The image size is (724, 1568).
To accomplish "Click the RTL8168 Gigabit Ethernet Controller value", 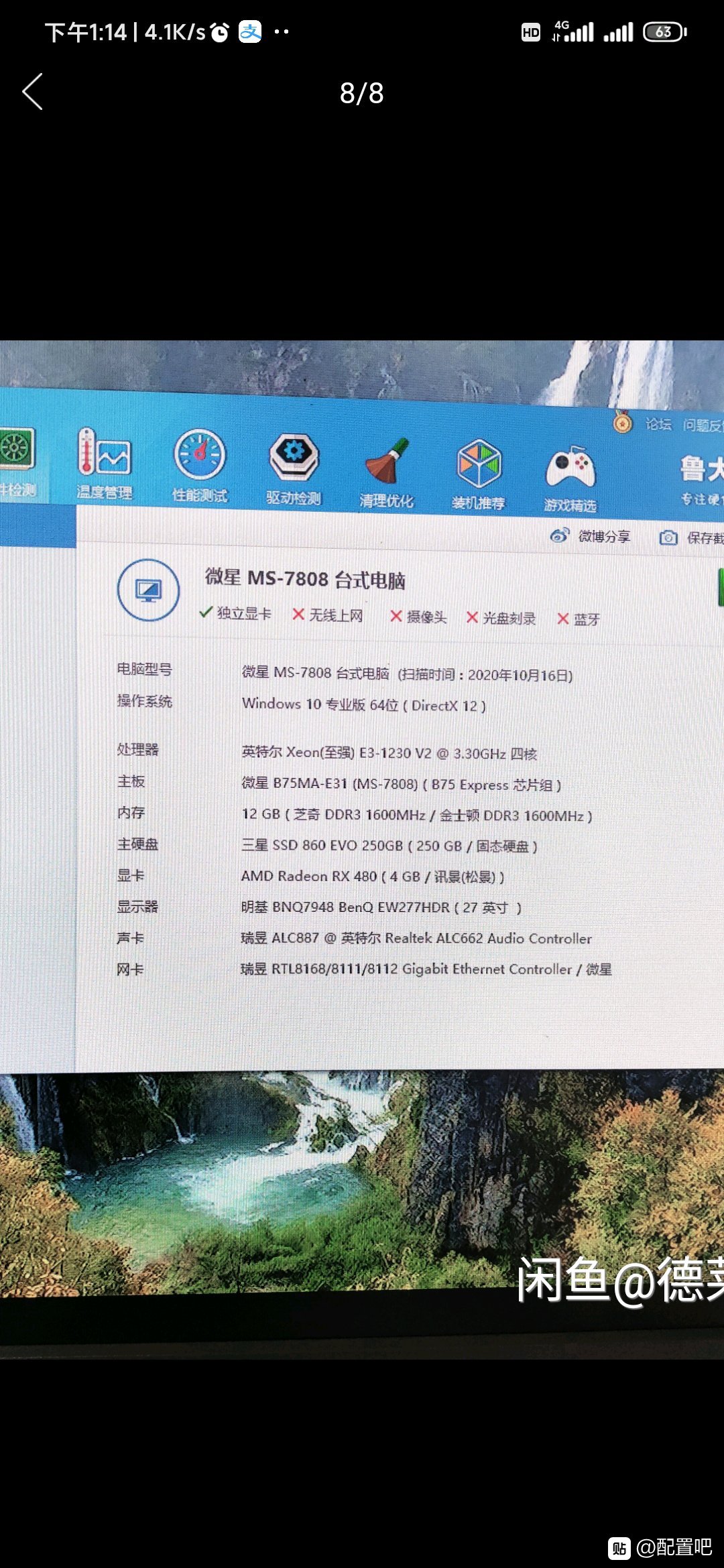I will click(x=426, y=969).
